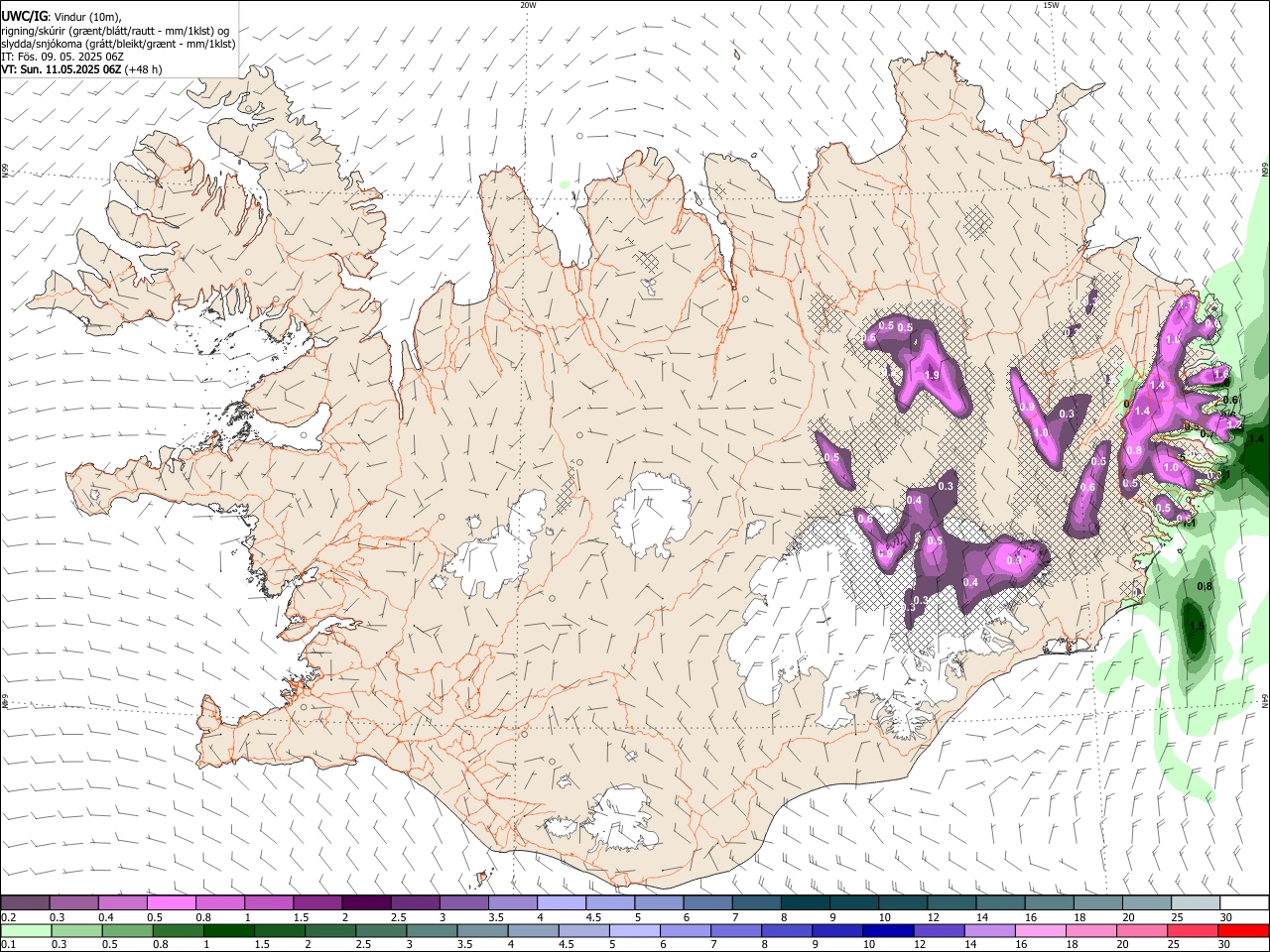Pick the light pink rain swatch between 16 and 18
The image size is (1270, 952).
(1041, 930)
